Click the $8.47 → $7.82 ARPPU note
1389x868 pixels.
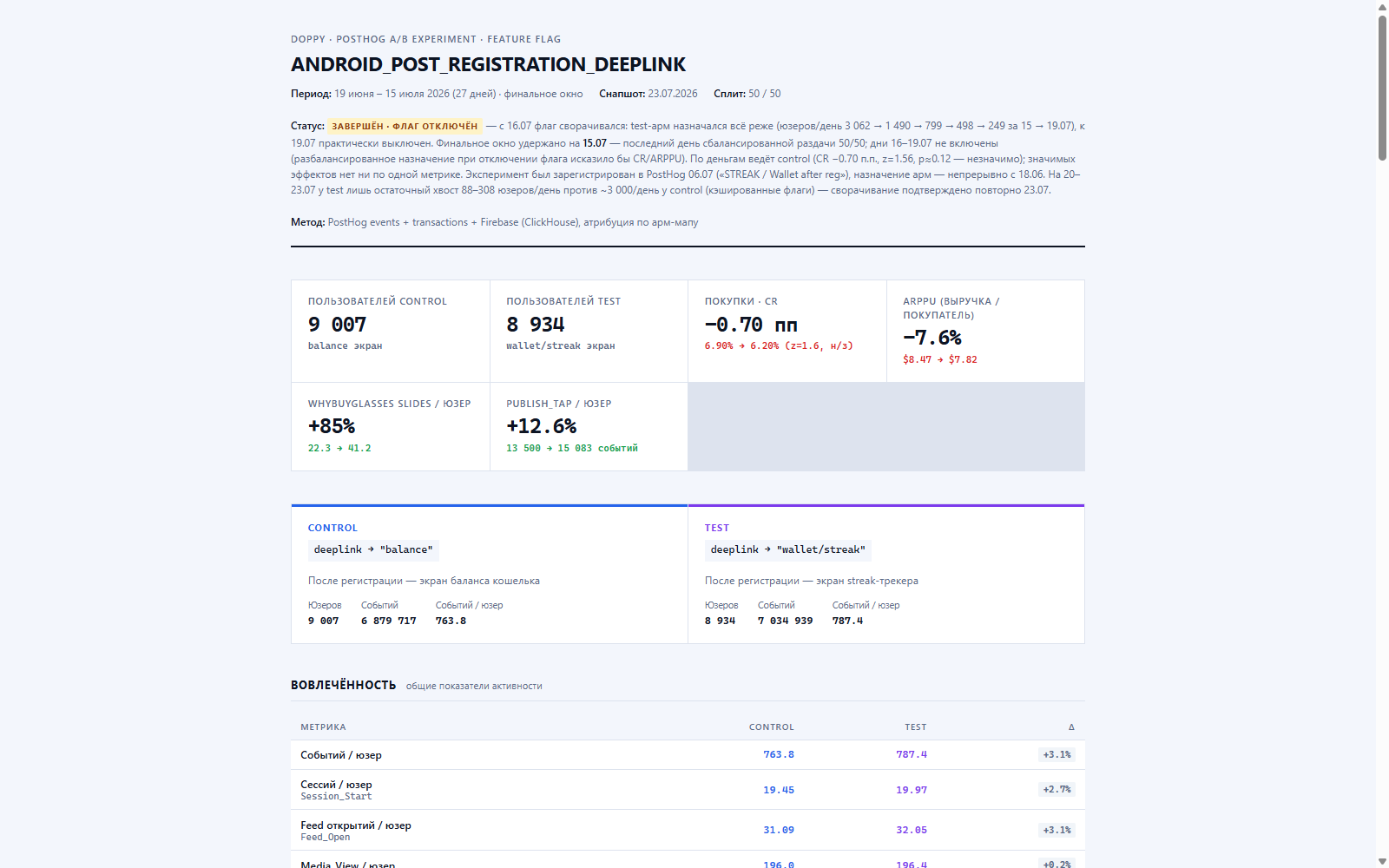(940, 359)
